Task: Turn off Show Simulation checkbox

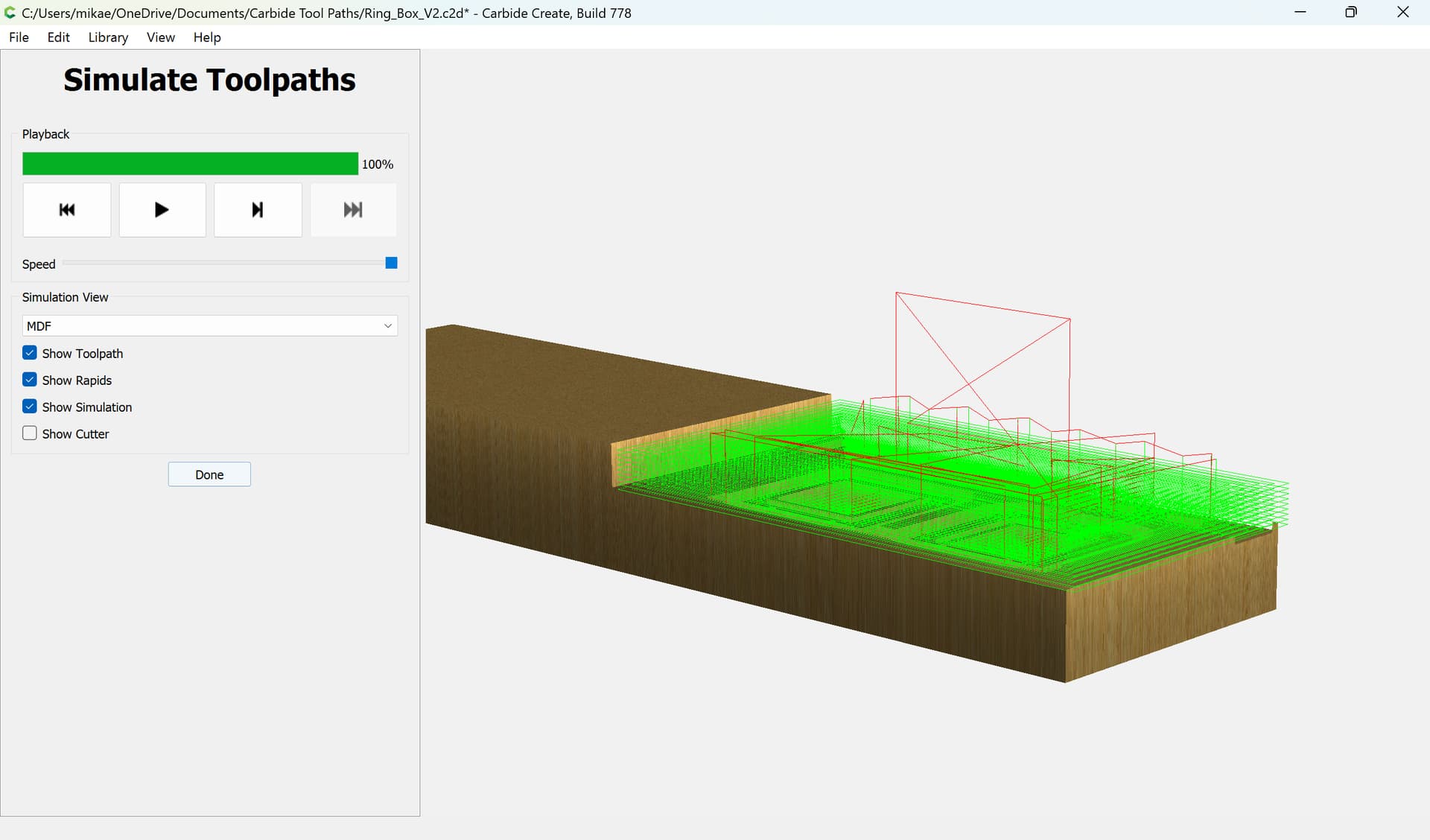Action: 30,407
